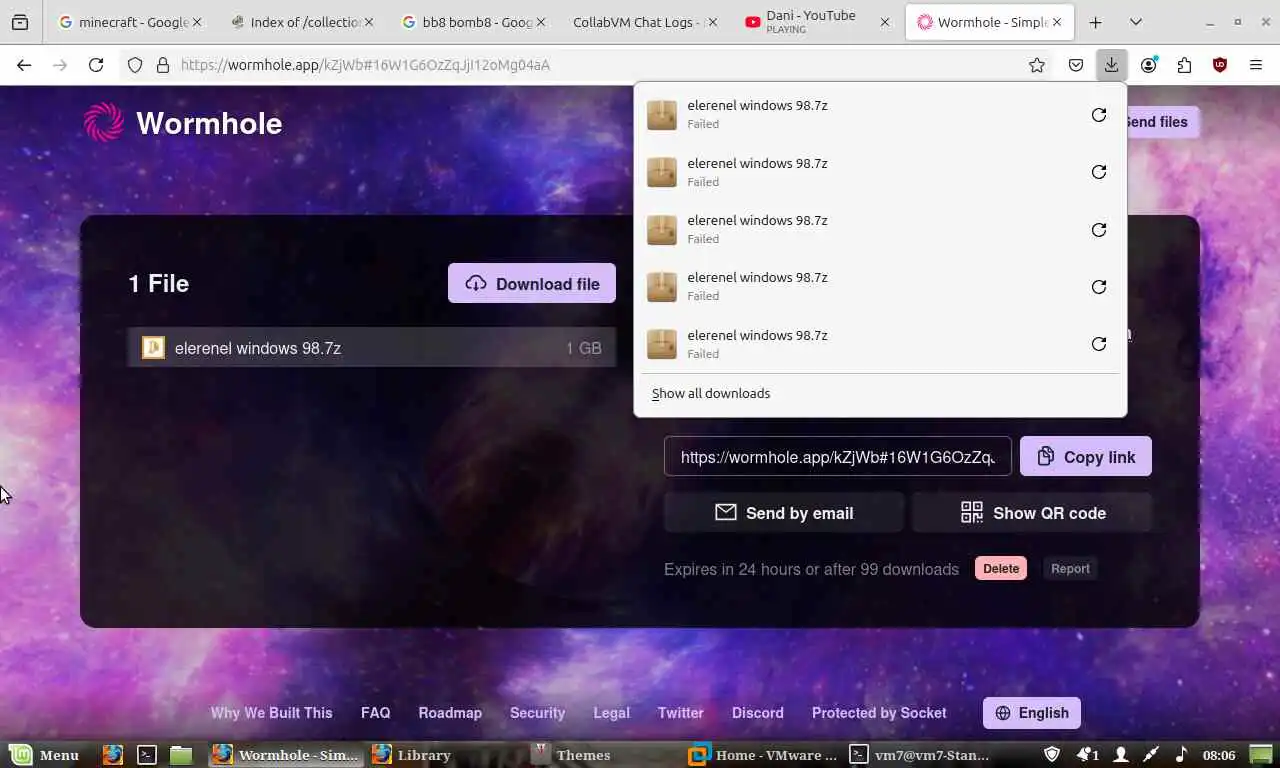Open the notifications tray icon showing 1

[1087, 755]
